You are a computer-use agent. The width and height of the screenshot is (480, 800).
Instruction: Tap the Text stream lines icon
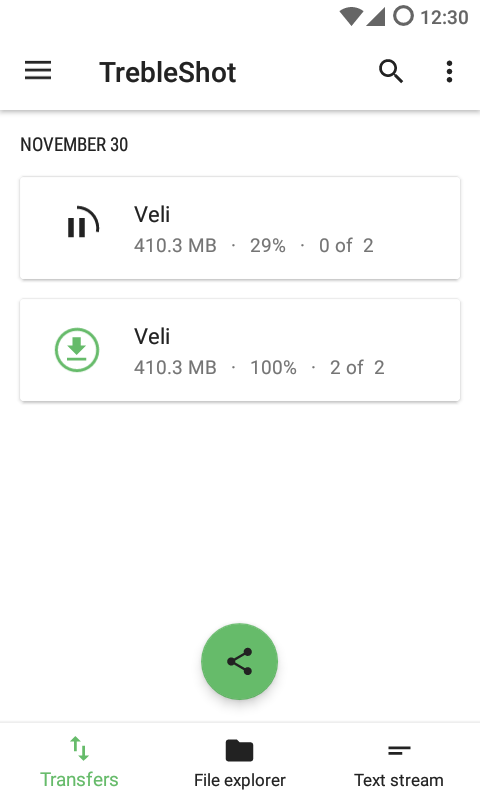[x=399, y=750]
